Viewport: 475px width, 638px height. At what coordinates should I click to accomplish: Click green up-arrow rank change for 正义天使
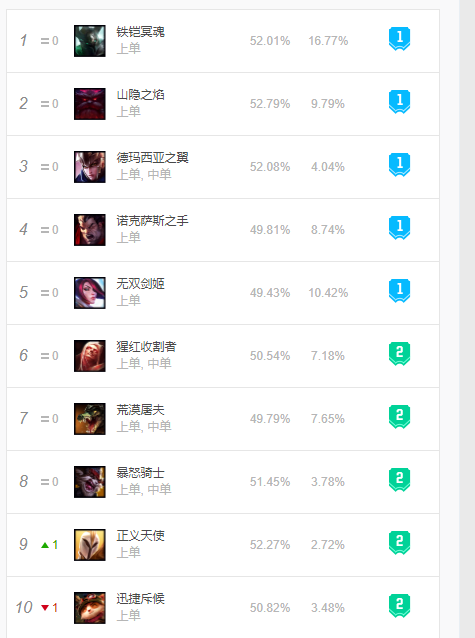pyautogui.click(x=50, y=545)
